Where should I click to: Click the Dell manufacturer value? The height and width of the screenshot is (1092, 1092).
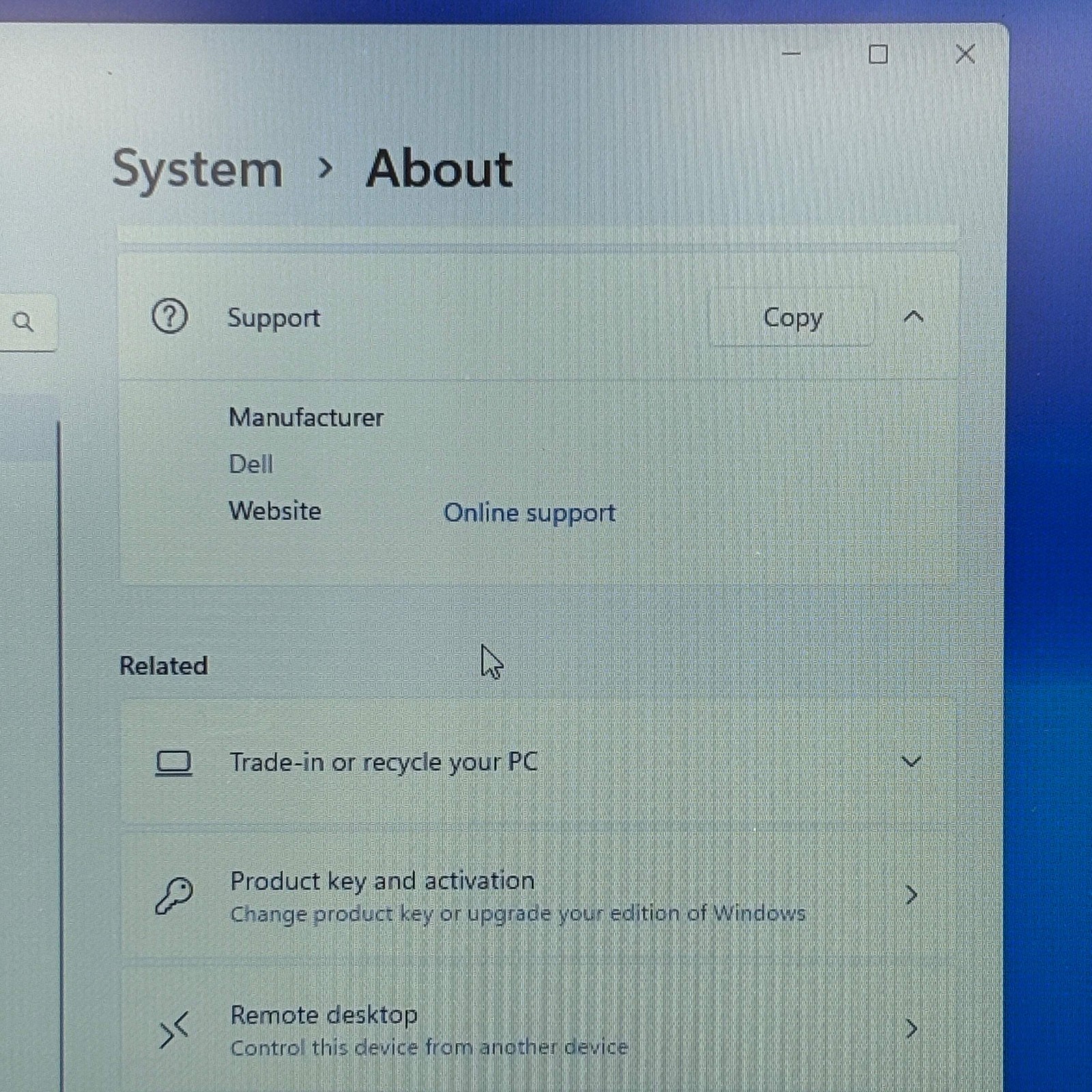click(x=250, y=464)
